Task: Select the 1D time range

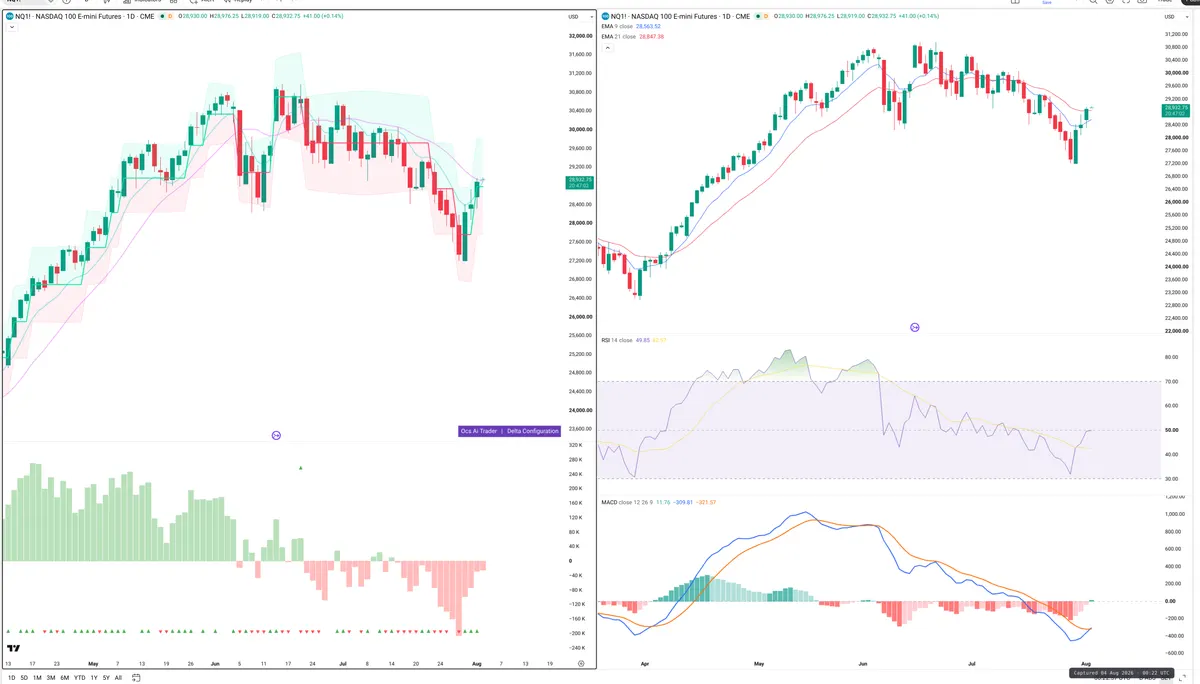Action: point(11,678)
